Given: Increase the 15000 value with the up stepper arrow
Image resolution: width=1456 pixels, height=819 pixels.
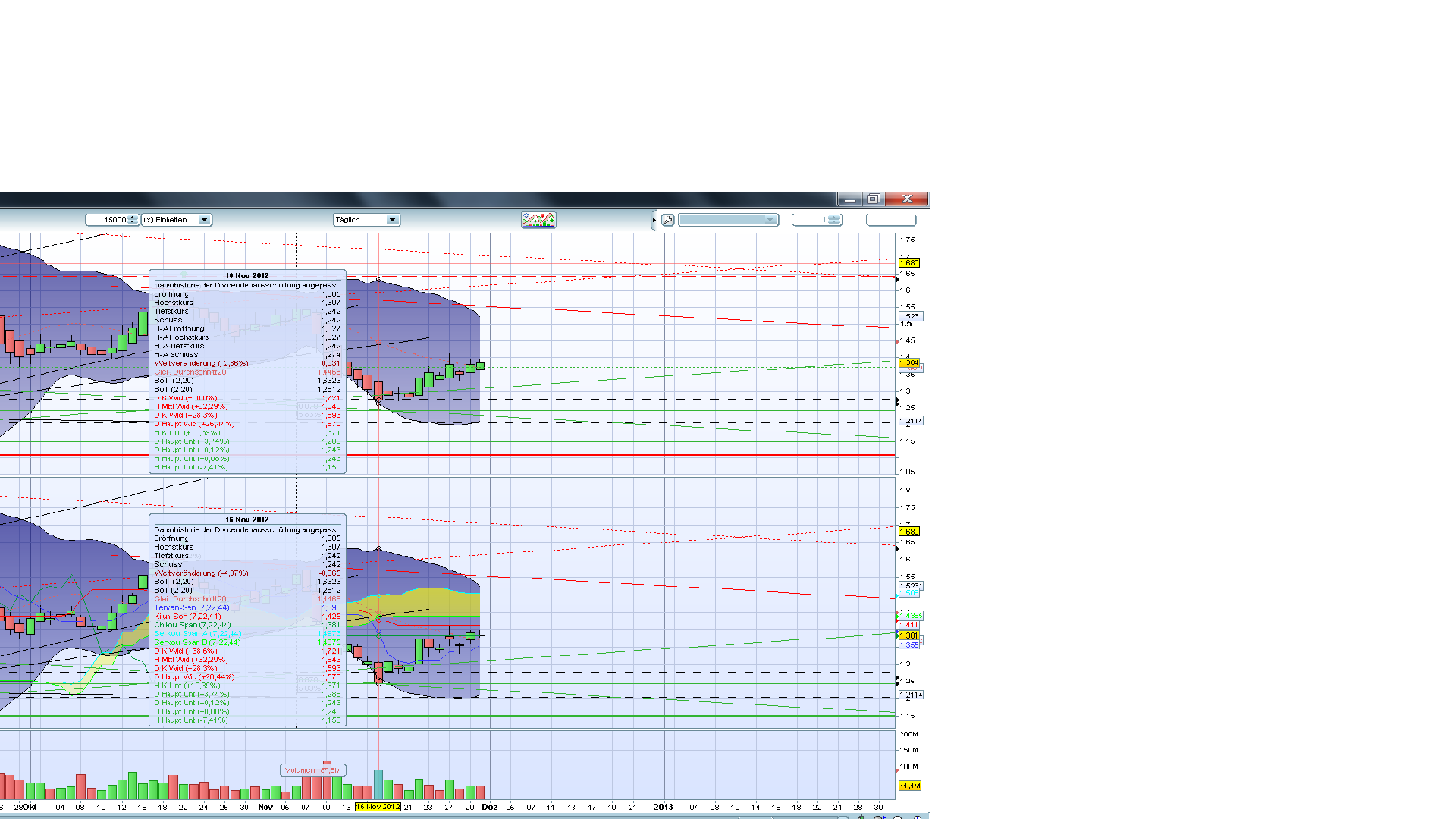Looking at the screenshot, I should 133,218.
